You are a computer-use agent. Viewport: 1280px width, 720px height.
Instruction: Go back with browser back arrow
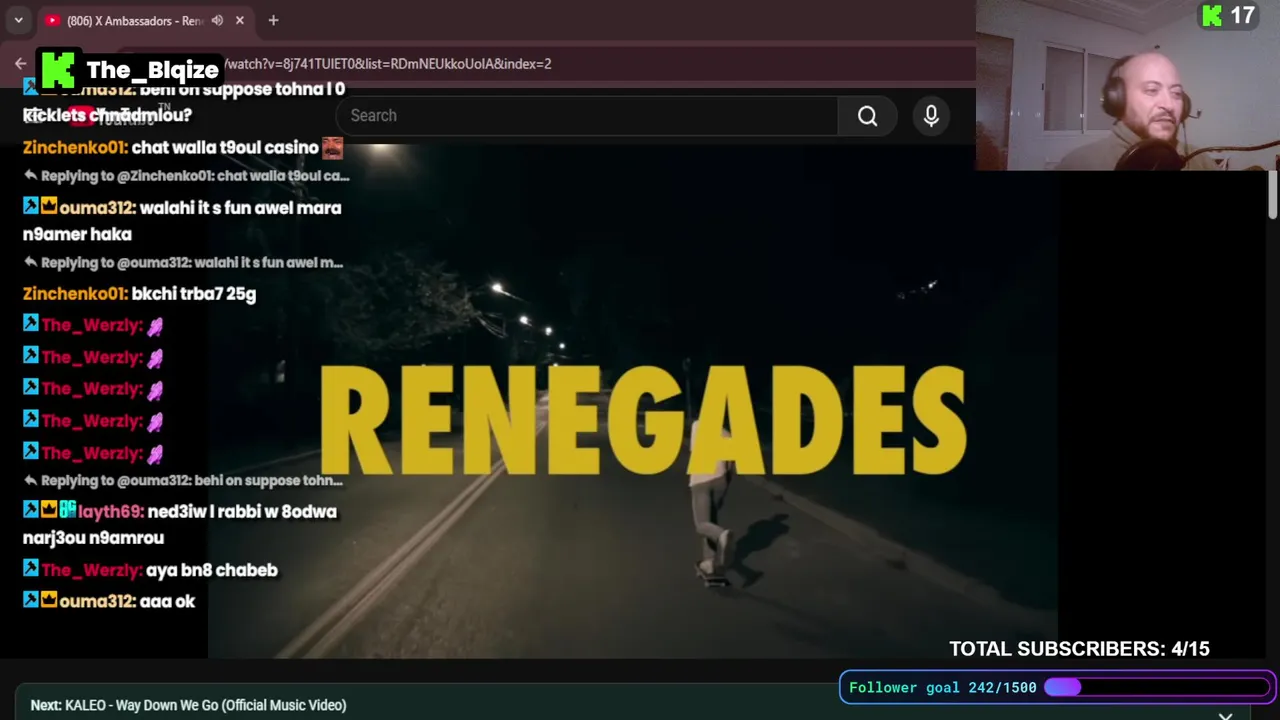20,63
